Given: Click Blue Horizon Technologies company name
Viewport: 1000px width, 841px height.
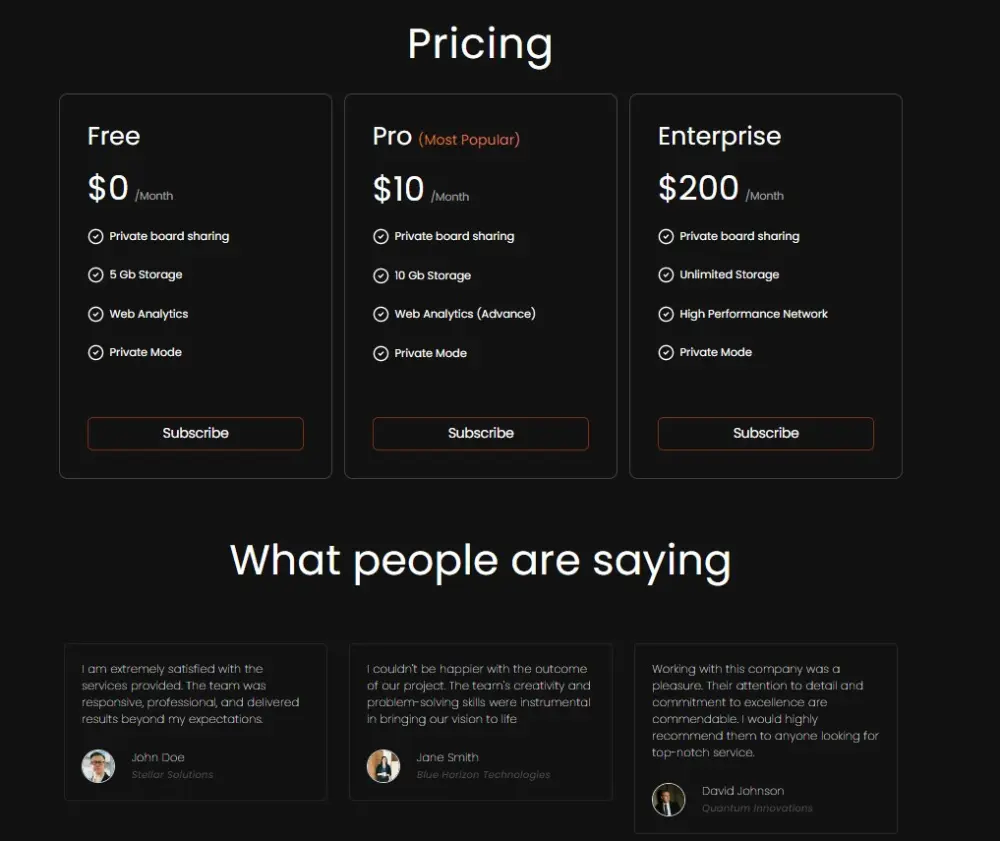Looking at the screenshot, I should [x=483, y=775].
